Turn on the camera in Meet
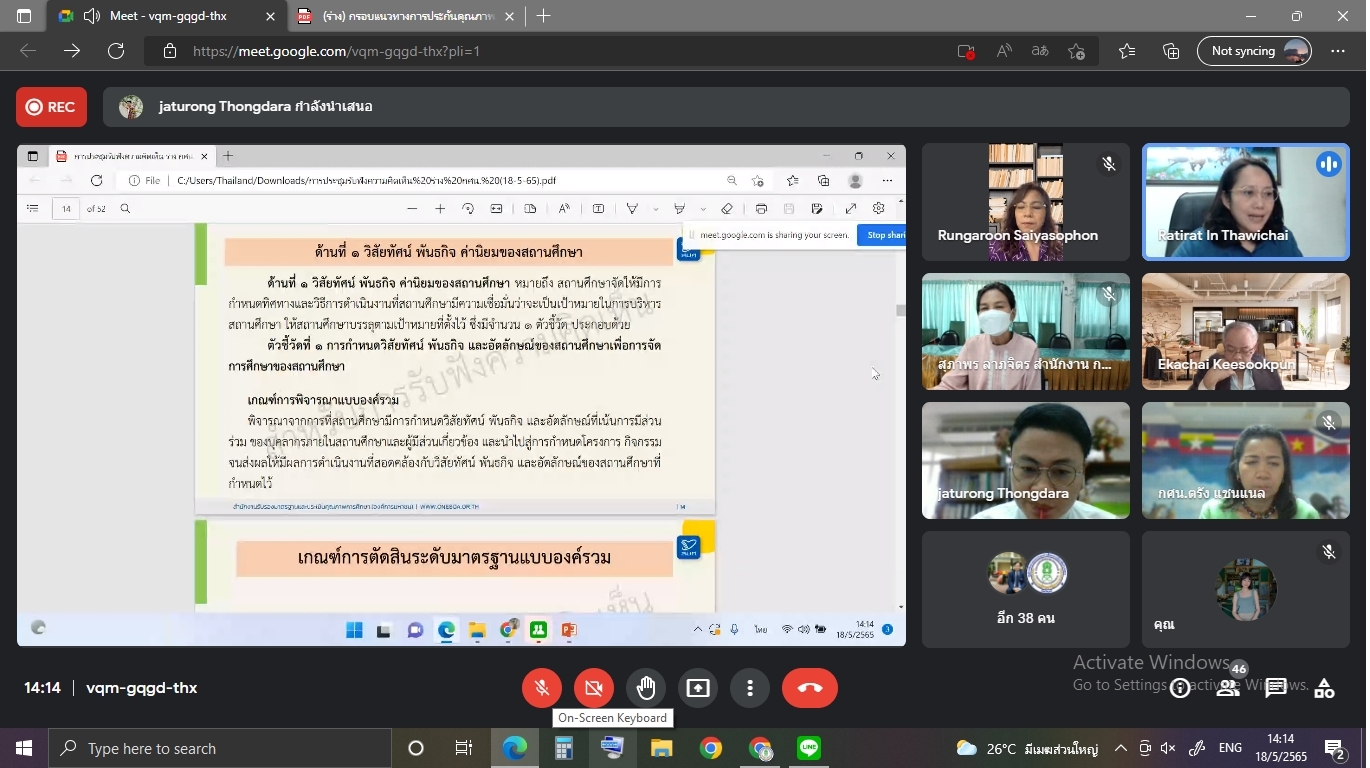 point(594,688)
